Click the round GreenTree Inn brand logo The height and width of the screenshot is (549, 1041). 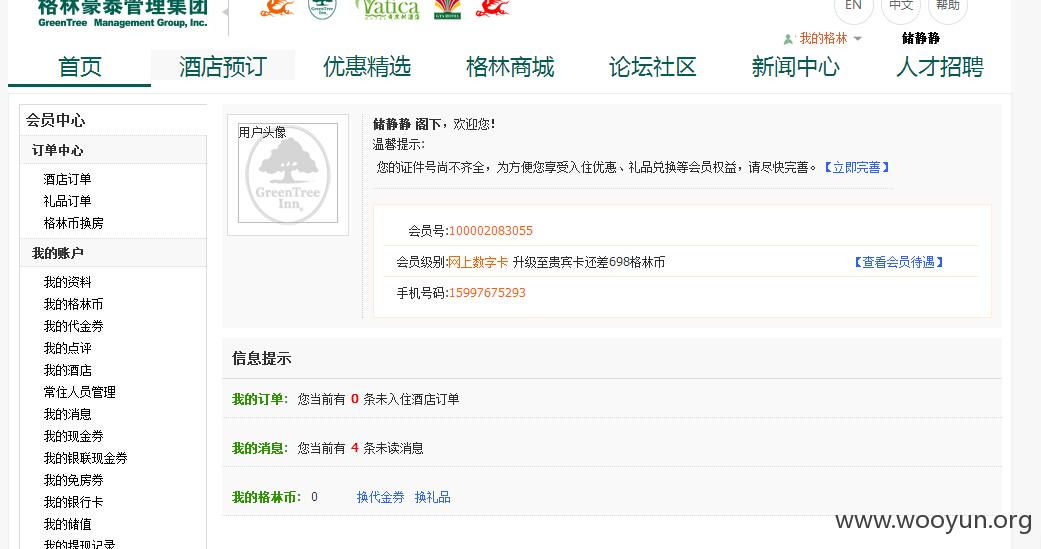[323, 9]
